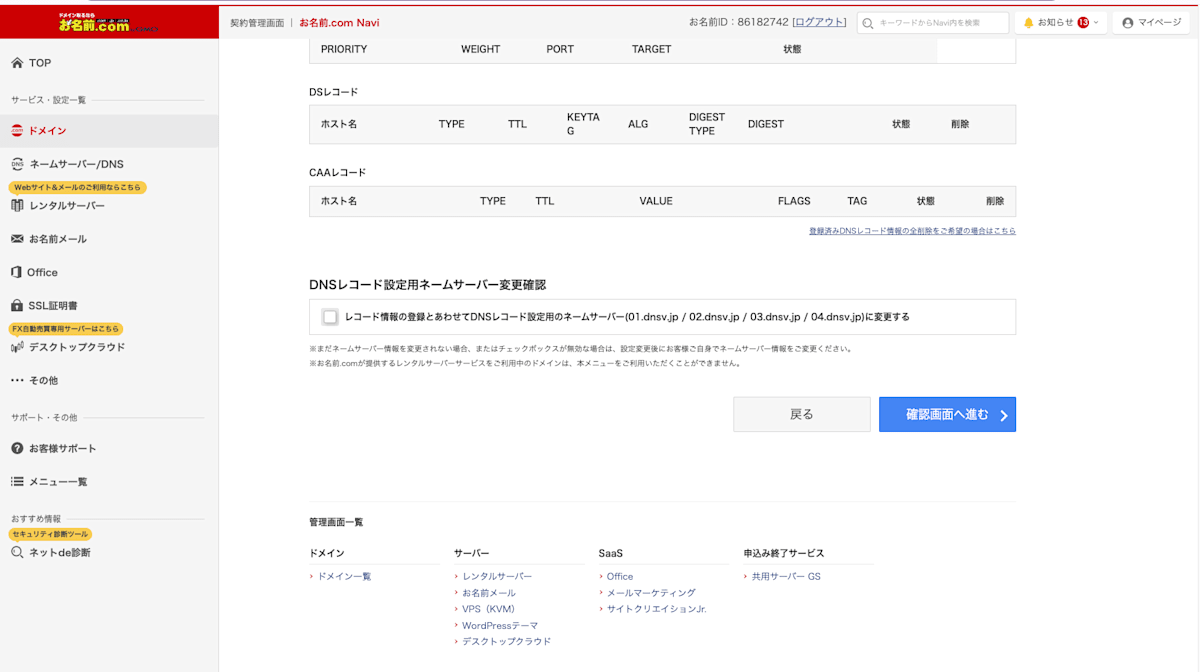Select the ドメイン sidebar icon
This screenshot has height=672, width=1200.
point(17,130)
